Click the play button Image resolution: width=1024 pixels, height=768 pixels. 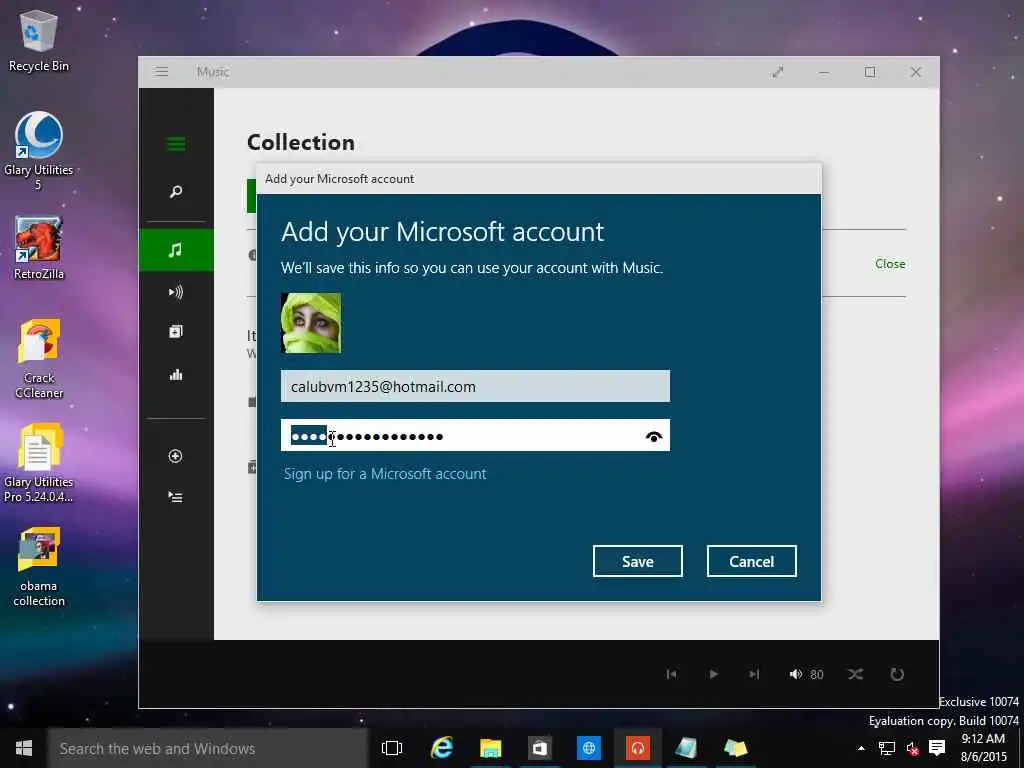point(713,674)
